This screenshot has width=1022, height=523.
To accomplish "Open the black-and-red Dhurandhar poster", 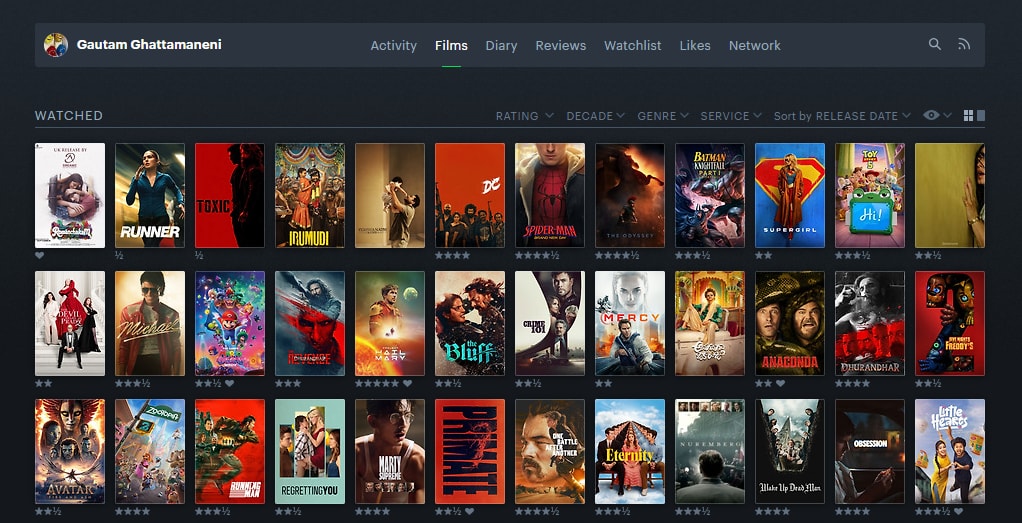I will tap(869, 323).
